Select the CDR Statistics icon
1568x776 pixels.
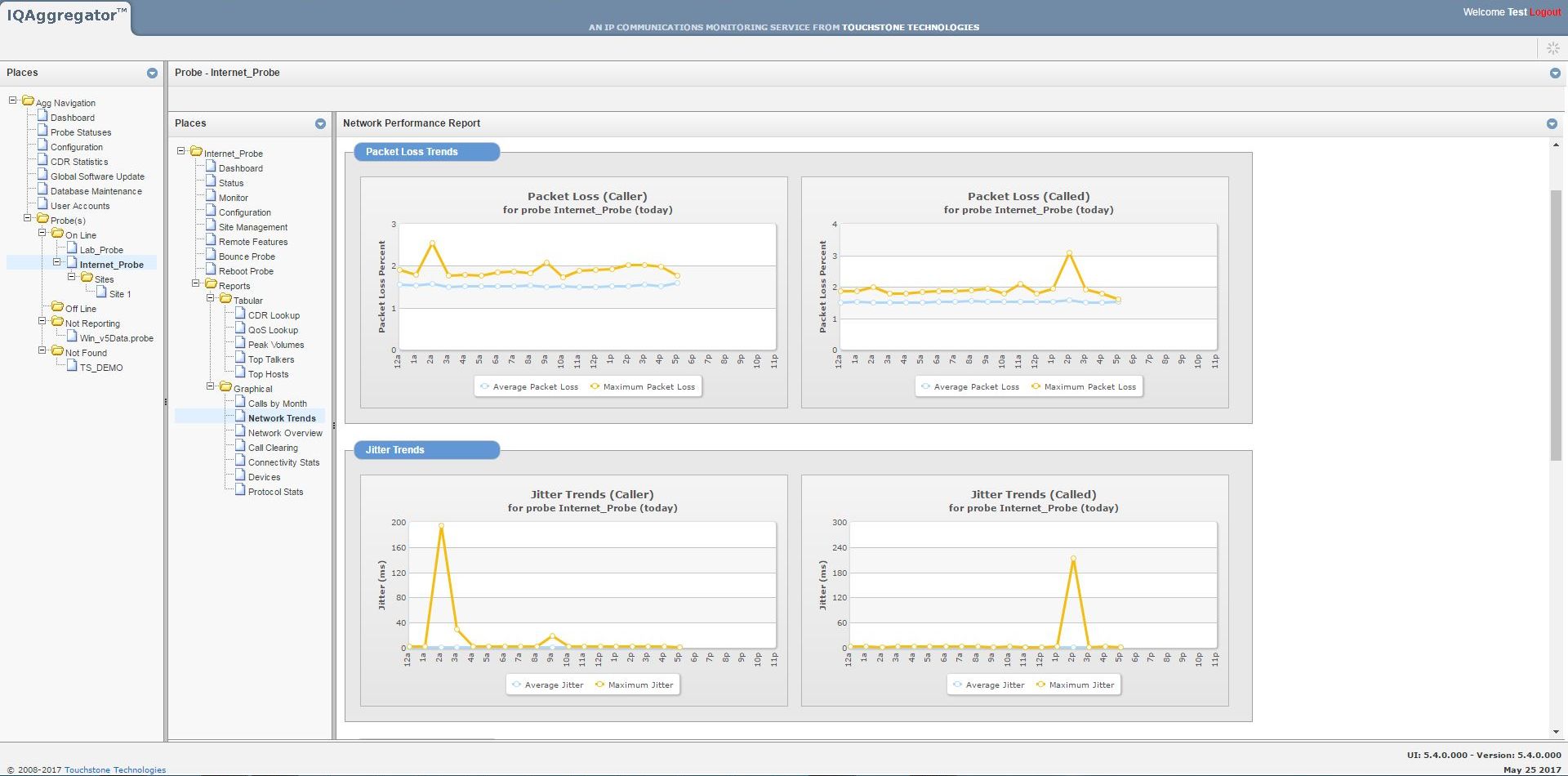[41, 161]
